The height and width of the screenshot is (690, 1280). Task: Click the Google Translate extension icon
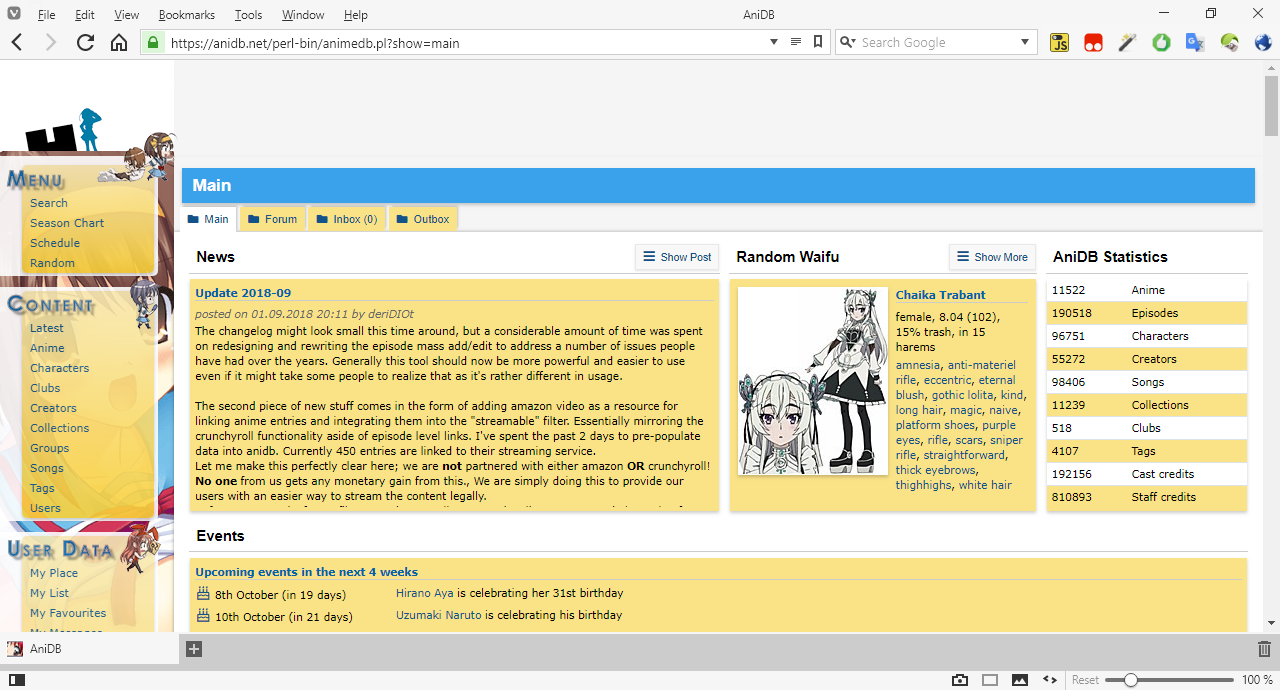[1194, 42]
